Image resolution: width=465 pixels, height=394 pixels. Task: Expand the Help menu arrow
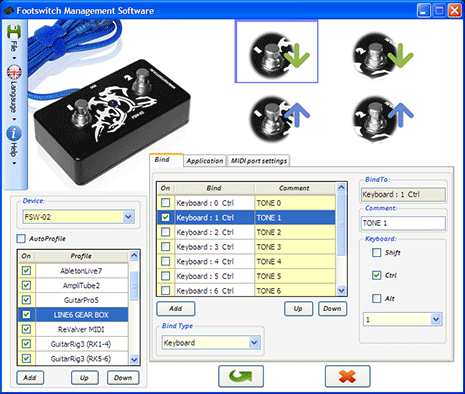14,163
